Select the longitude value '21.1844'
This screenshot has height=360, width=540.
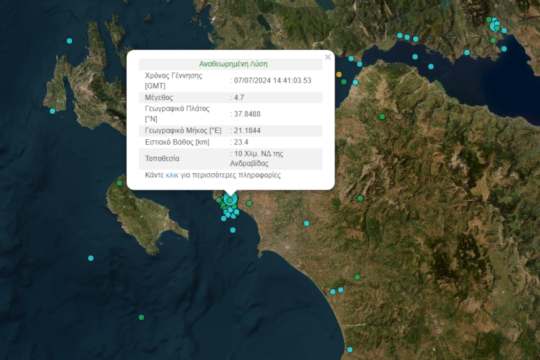click(247, 131)
